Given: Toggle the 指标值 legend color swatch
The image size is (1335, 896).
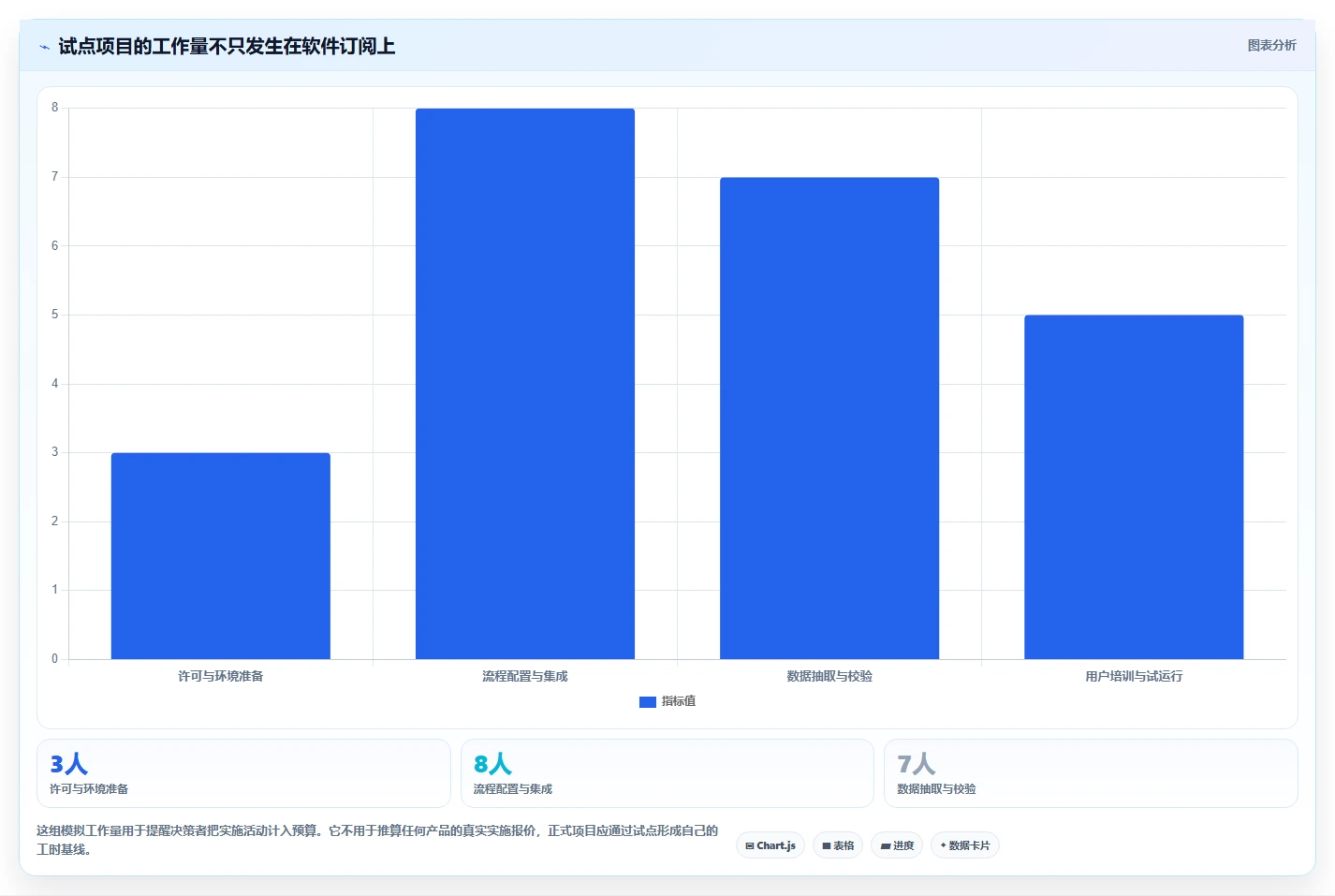Looking at the screenshot, I should 647,701.
